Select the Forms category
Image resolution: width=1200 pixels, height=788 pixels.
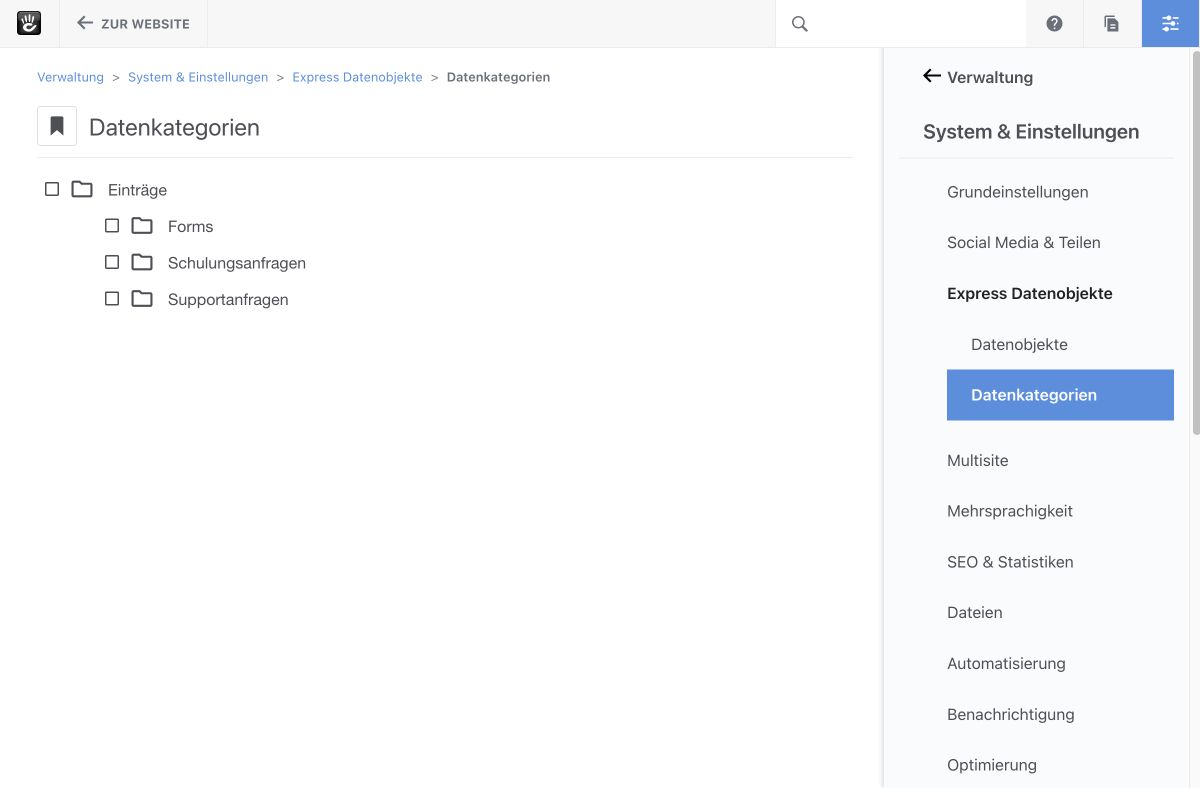[190, 227]
